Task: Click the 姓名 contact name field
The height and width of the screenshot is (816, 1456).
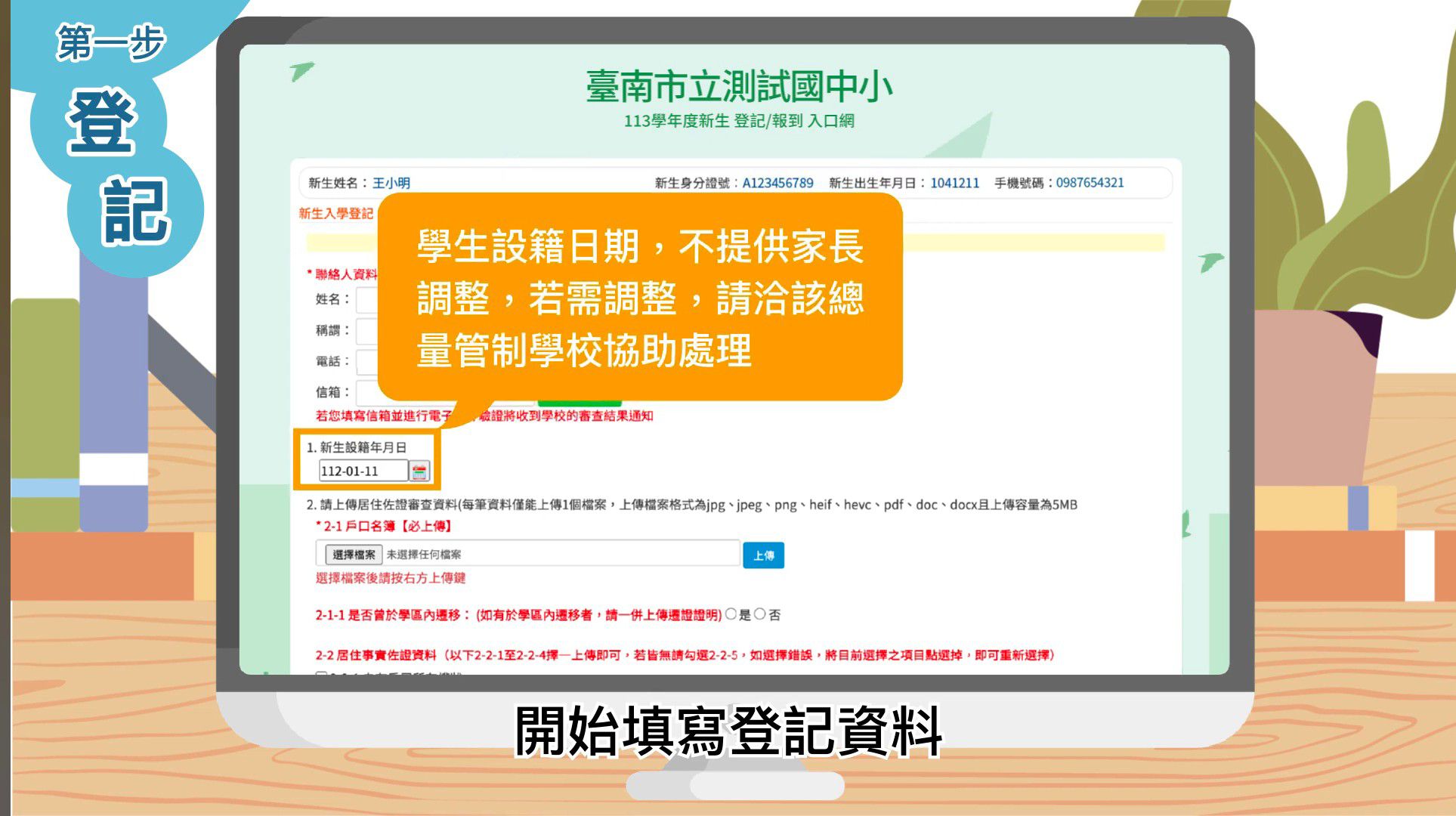Action: pos(366,300)
